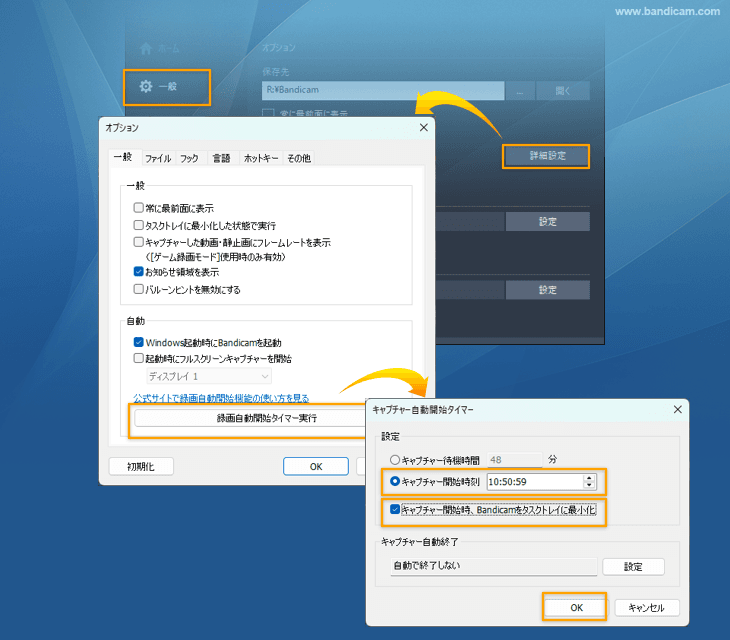This screenshot has width=730, height=640.
Task: Uncheck Bandicamをタスクトレイに最小化 at capture start
Action: tap(395, 510)
